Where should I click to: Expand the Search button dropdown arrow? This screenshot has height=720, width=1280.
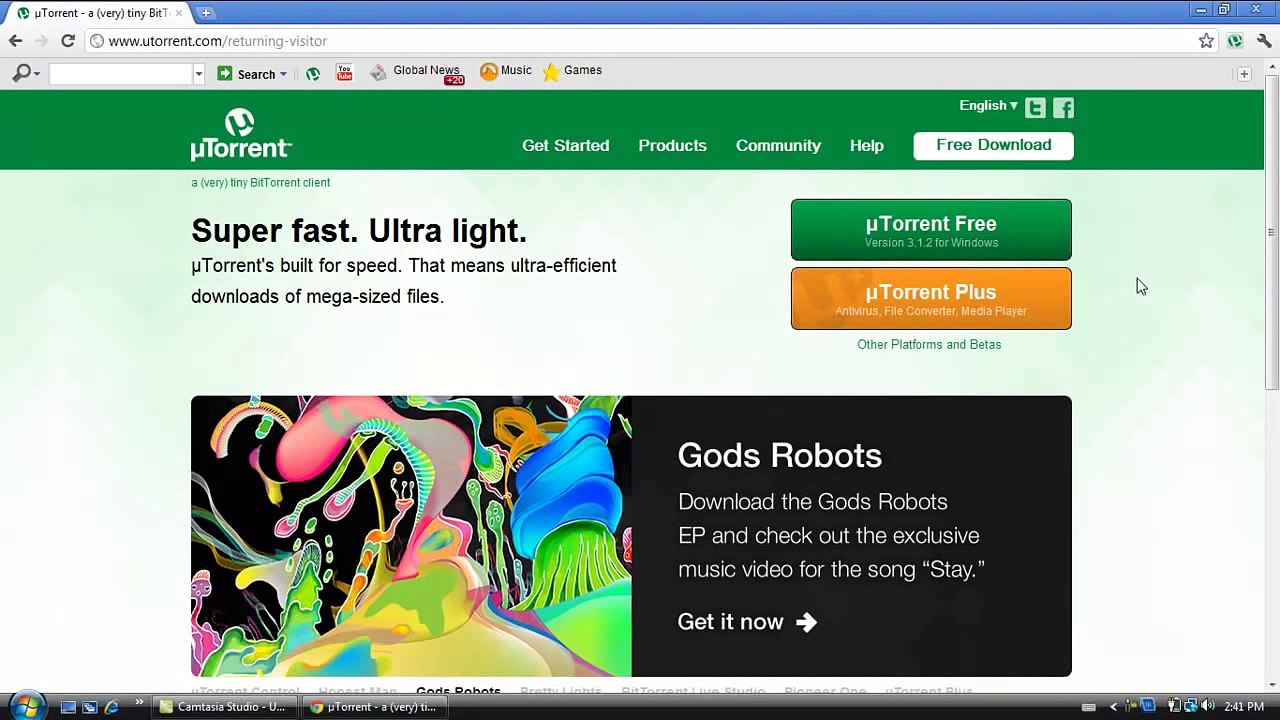point(283,74)
